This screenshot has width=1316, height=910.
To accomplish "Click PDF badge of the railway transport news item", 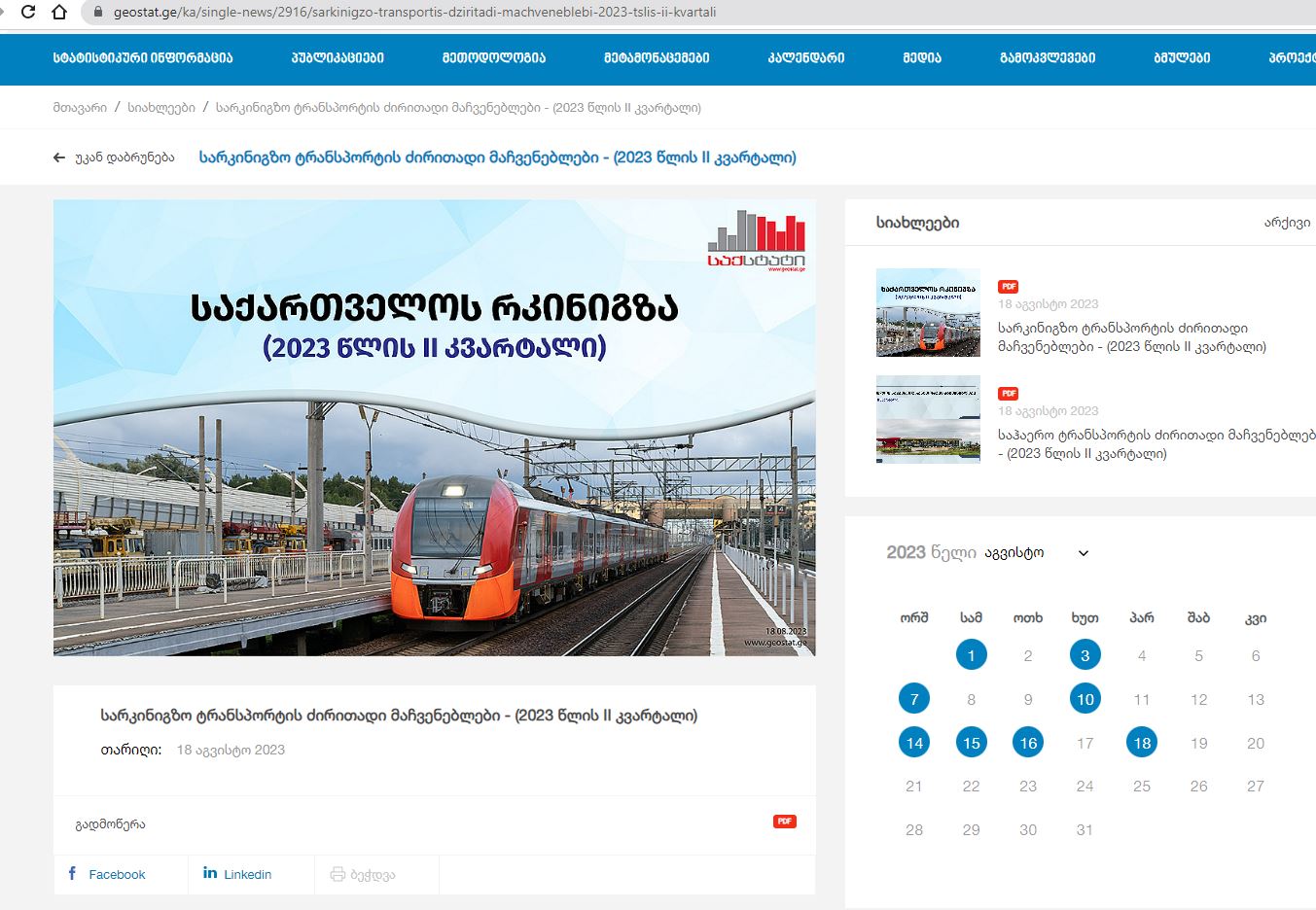I will (1009, 287).
